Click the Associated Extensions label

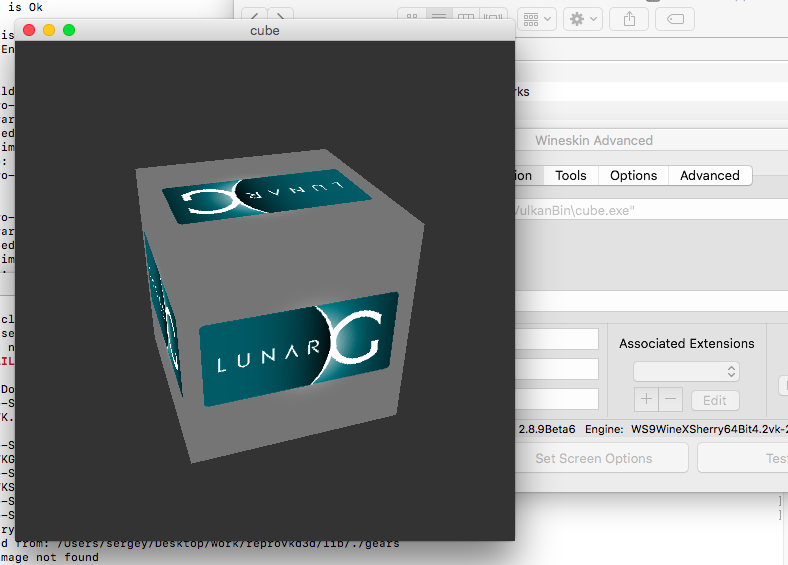pos(686,343)
